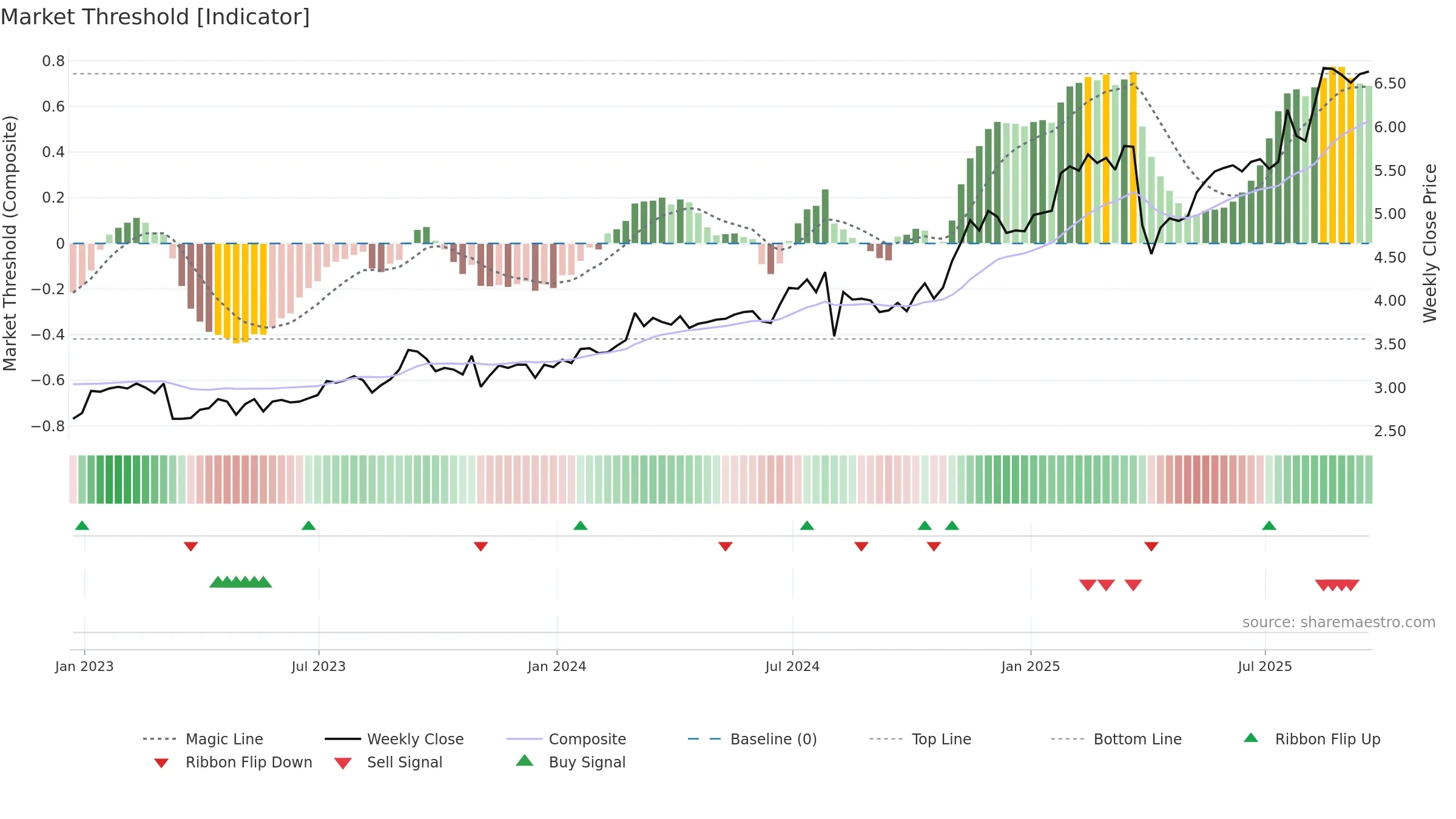
Task: Click the Jul 2023 x-axis label
Action: pos(318,666)
